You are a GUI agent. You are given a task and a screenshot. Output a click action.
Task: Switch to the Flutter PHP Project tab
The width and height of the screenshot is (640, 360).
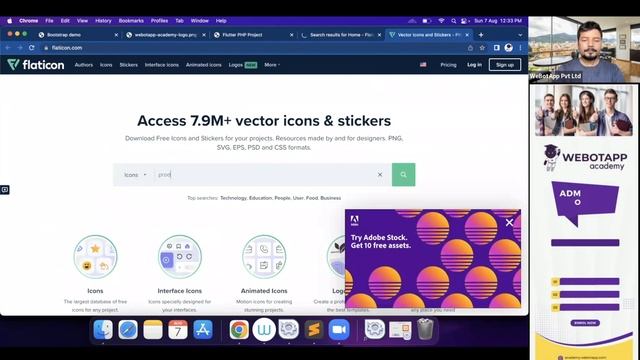pos(253,35)
